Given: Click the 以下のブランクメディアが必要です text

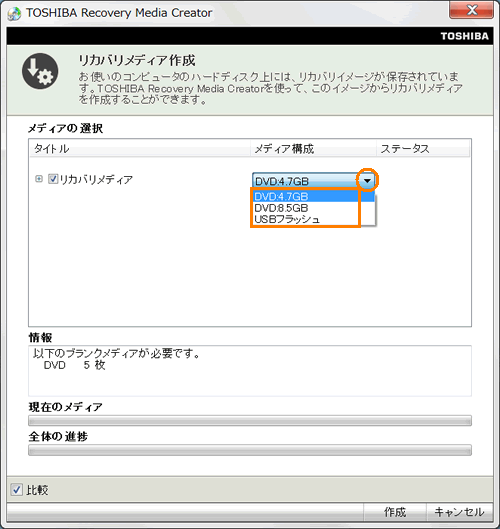Looking at the screenshot, I should 116,353.
